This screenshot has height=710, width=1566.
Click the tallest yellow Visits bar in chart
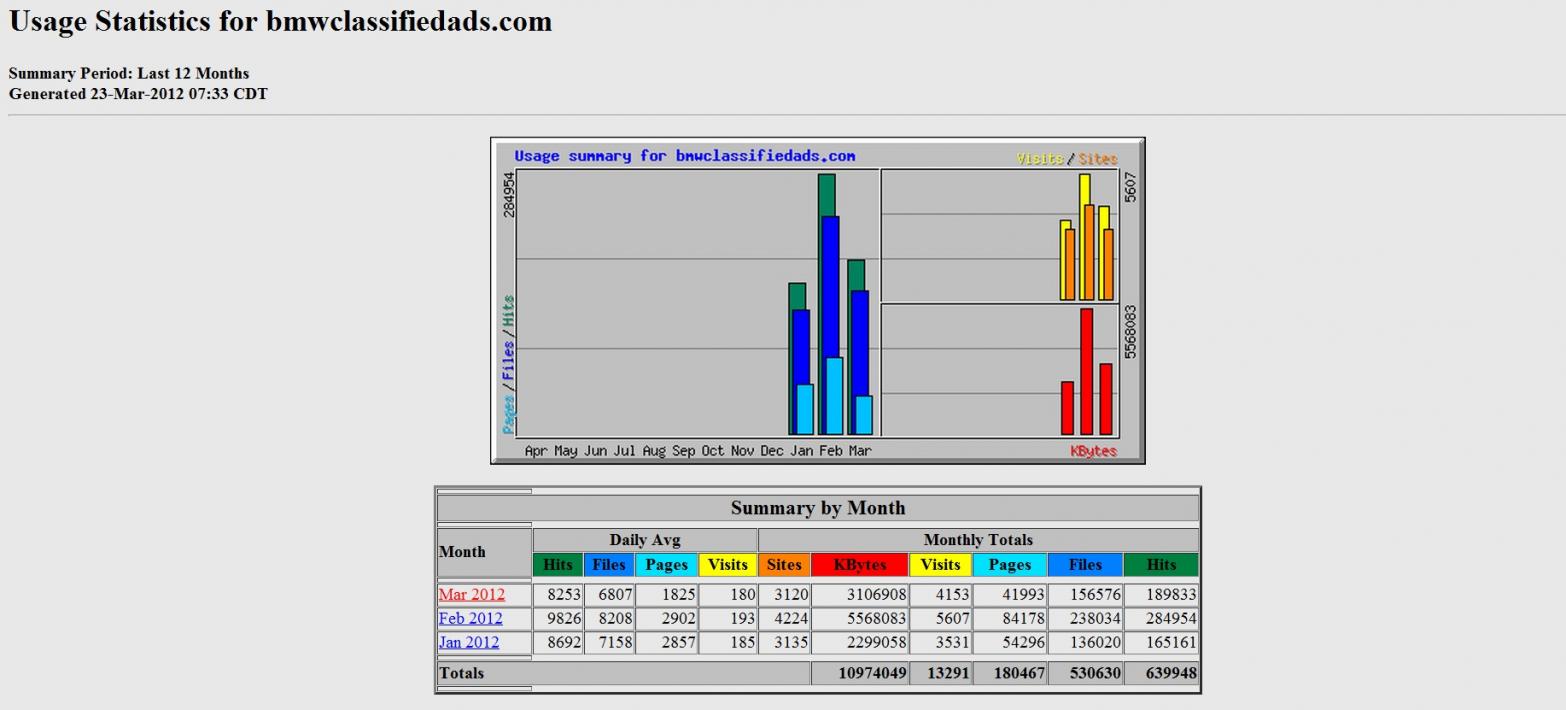point(1084,189)
